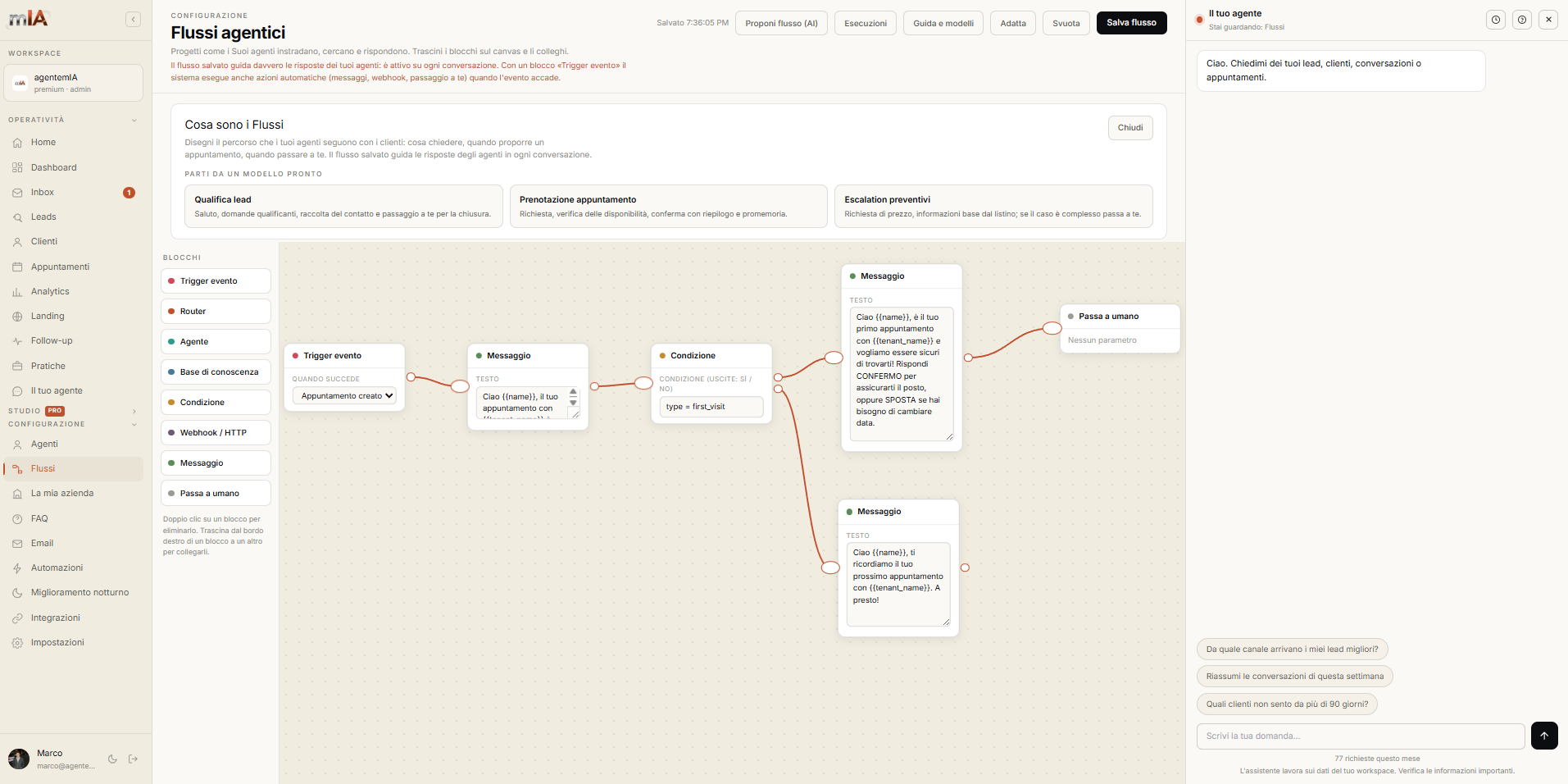Open the Impostazioni gear icon

coord(17,643)
